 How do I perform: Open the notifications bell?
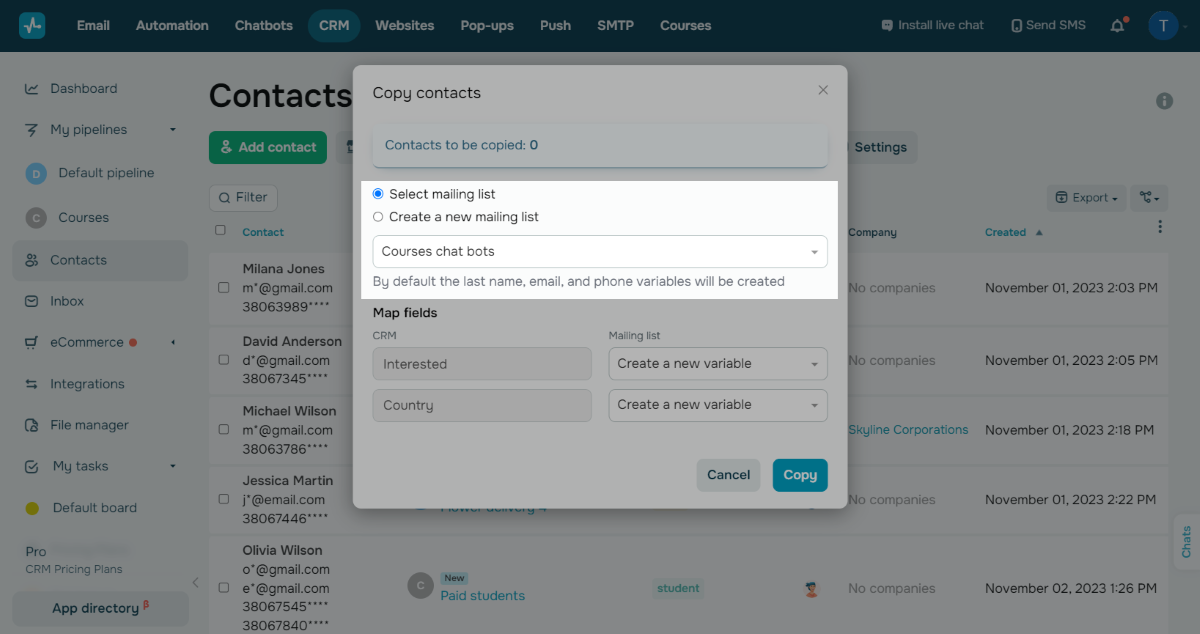pos(1118,26)
